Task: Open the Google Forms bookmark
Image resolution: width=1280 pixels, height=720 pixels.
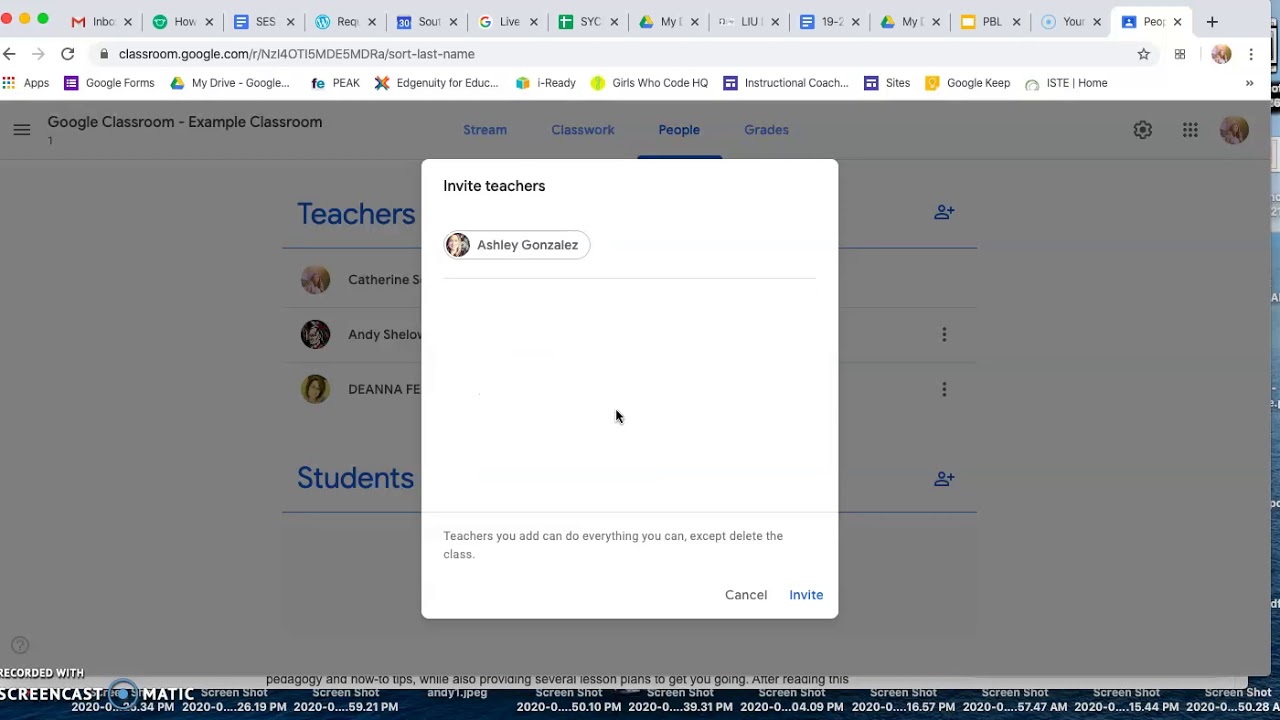Action: (x=109, y=83)
